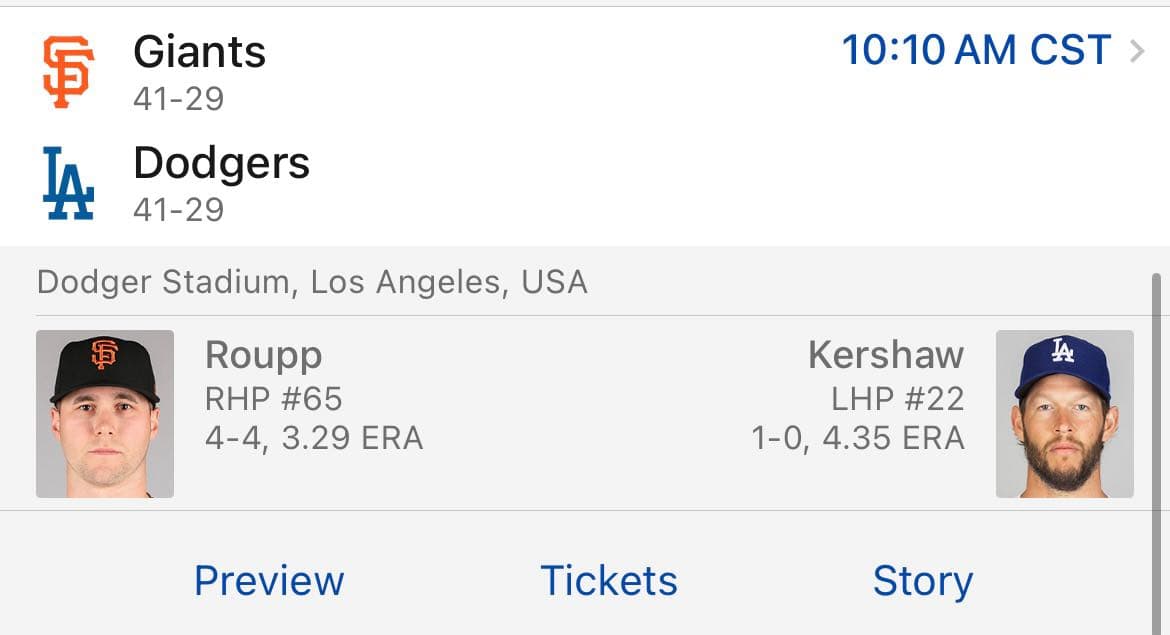1170x635 pixels.
Task: Click the Dodgers team name
Action: pos(222,163)
